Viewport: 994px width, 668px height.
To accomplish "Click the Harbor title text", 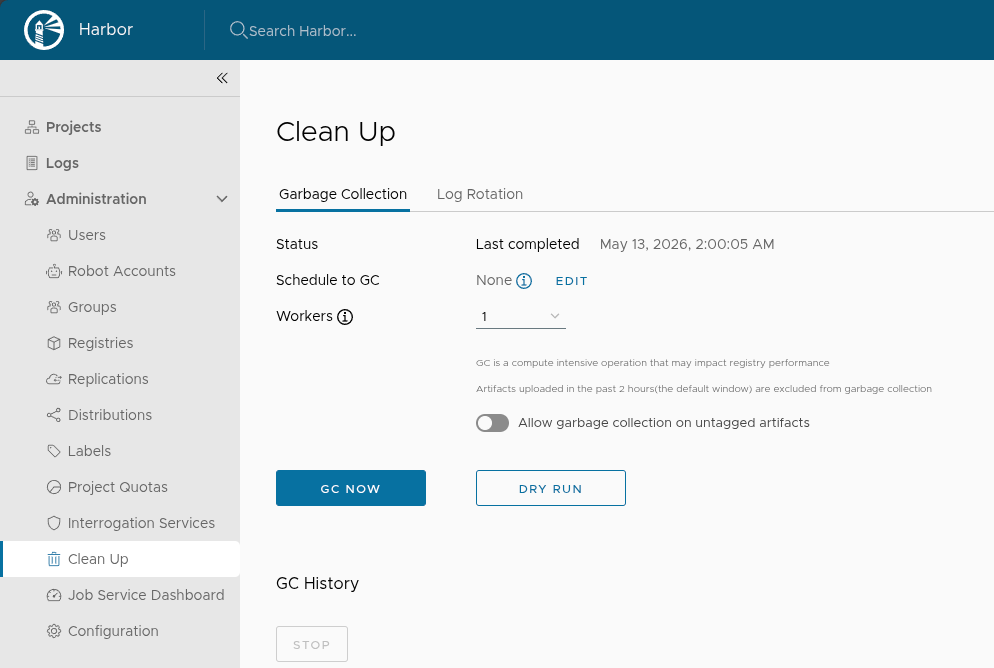I will click(106, 29).
